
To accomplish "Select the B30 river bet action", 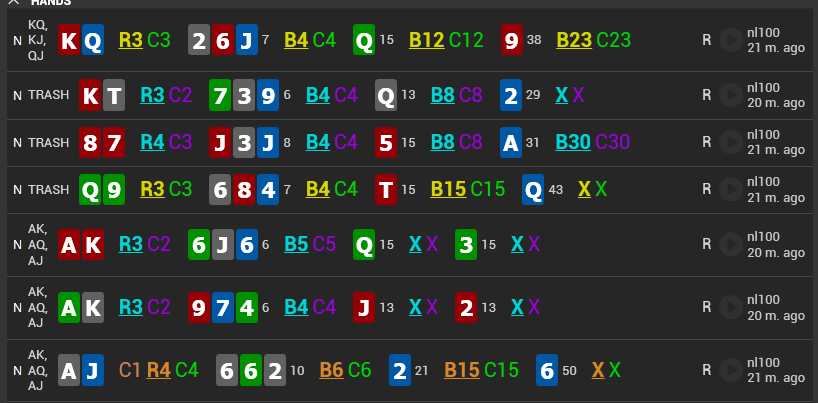I will point(573,142).
